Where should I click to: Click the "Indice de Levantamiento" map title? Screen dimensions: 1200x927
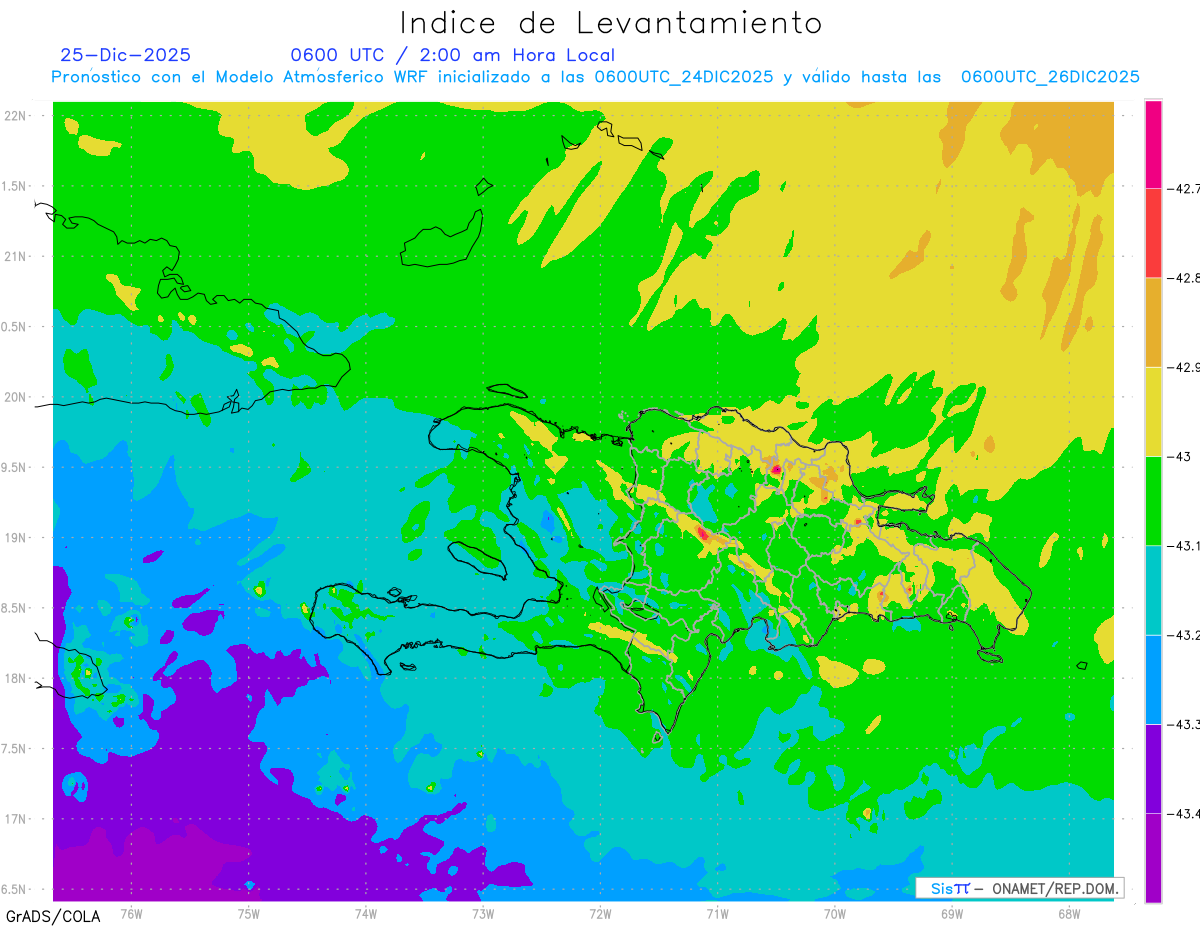pos(611,23)
